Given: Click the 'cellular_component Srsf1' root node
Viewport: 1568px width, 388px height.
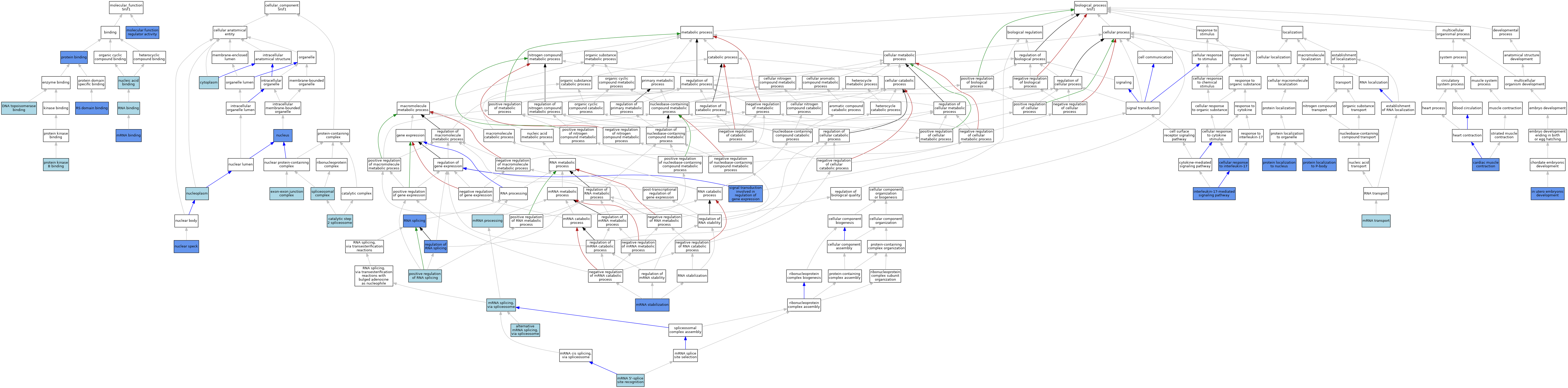Looking at the screenshot, I should click(x=282, y=7).
